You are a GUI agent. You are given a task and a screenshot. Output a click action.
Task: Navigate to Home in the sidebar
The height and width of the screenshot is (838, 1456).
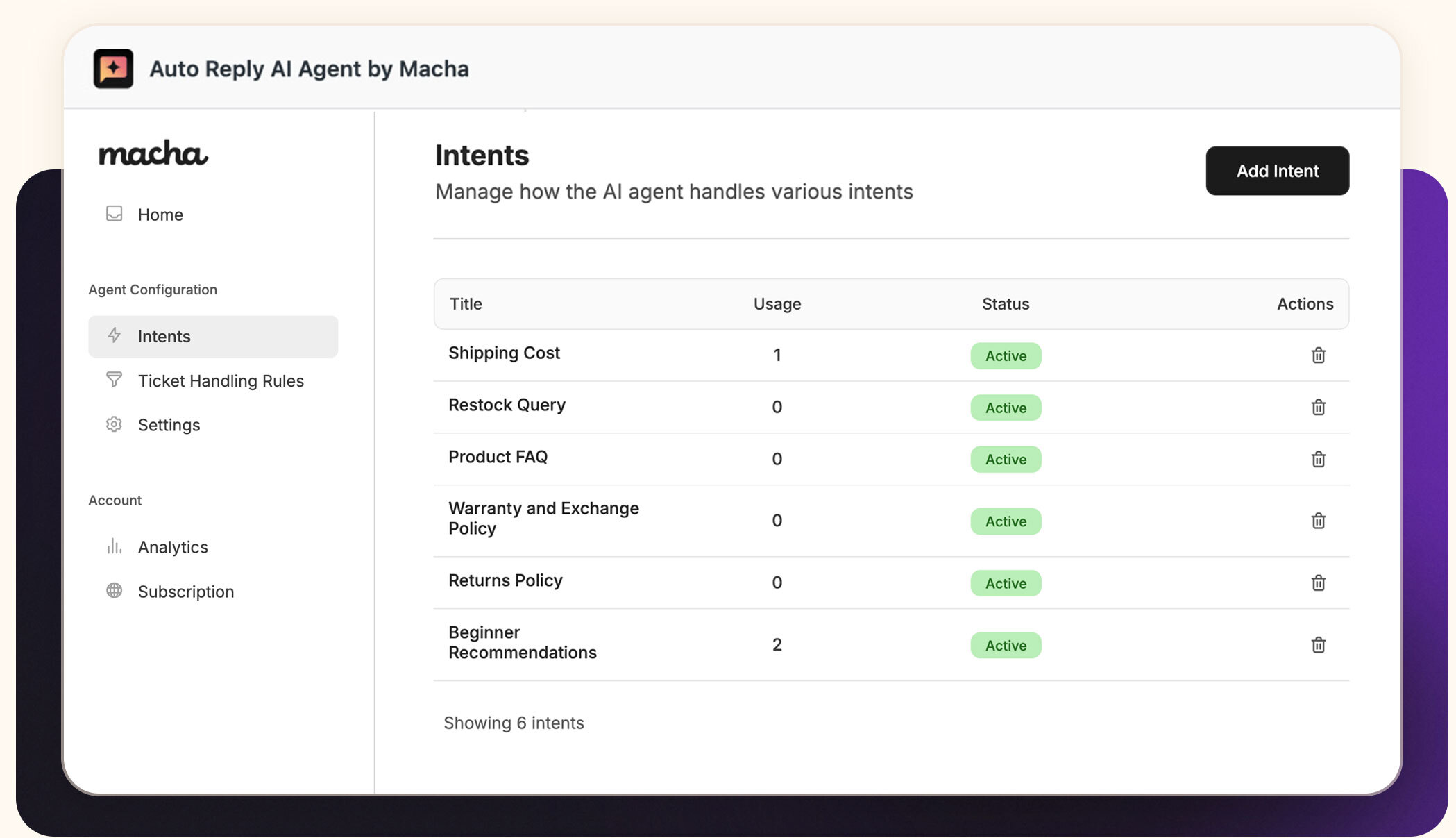click(160, 214)
